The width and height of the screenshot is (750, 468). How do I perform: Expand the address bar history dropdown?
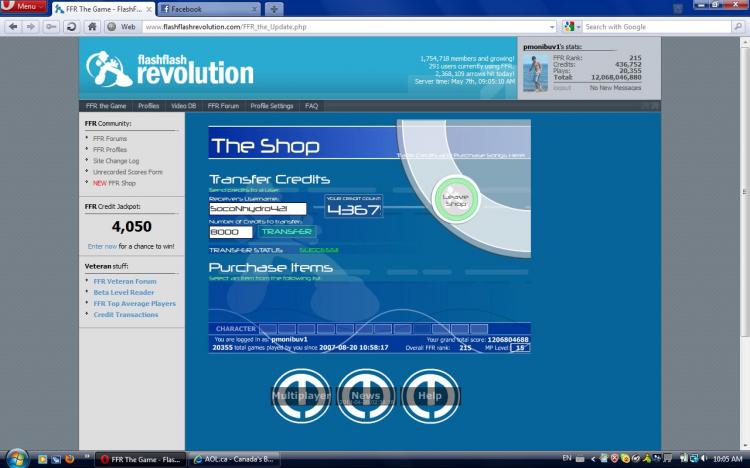pos(552,27)
